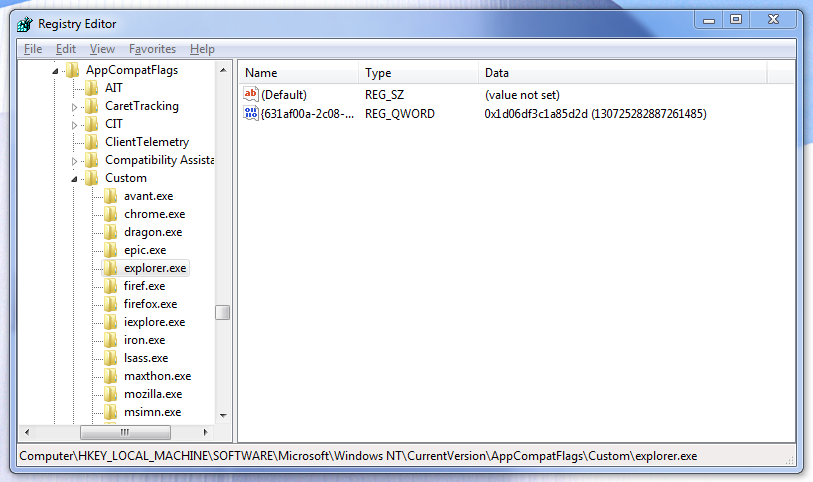Open the File menu
813x482 pixels.
(33, 49)
